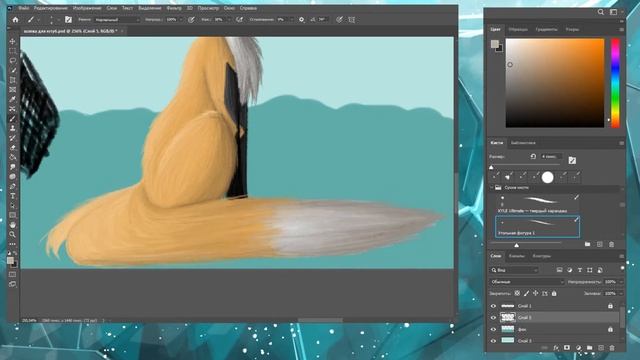This screenshot has width=640, height=360.
Task: Select the Pen tool
Action: pos(13,186)
